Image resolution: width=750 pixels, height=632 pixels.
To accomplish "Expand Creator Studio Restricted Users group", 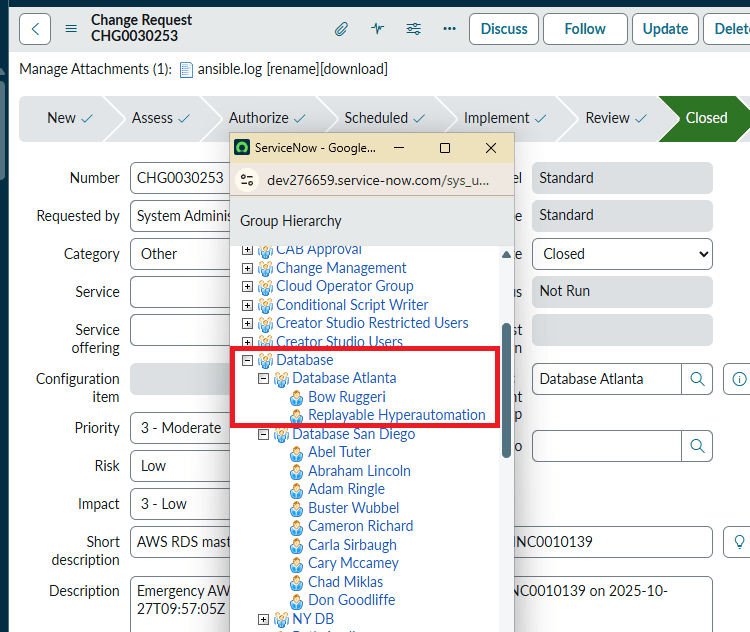I will click(247, 323).
